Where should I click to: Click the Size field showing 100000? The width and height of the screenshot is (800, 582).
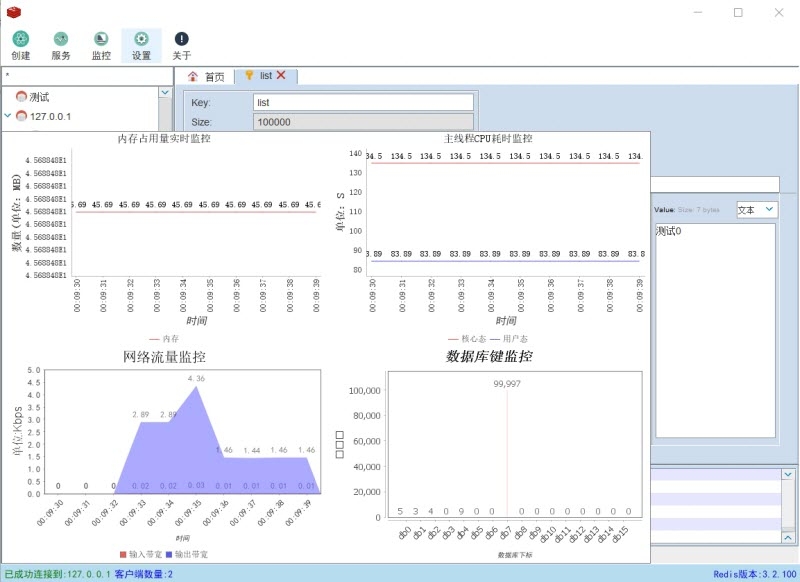[363, 122]
